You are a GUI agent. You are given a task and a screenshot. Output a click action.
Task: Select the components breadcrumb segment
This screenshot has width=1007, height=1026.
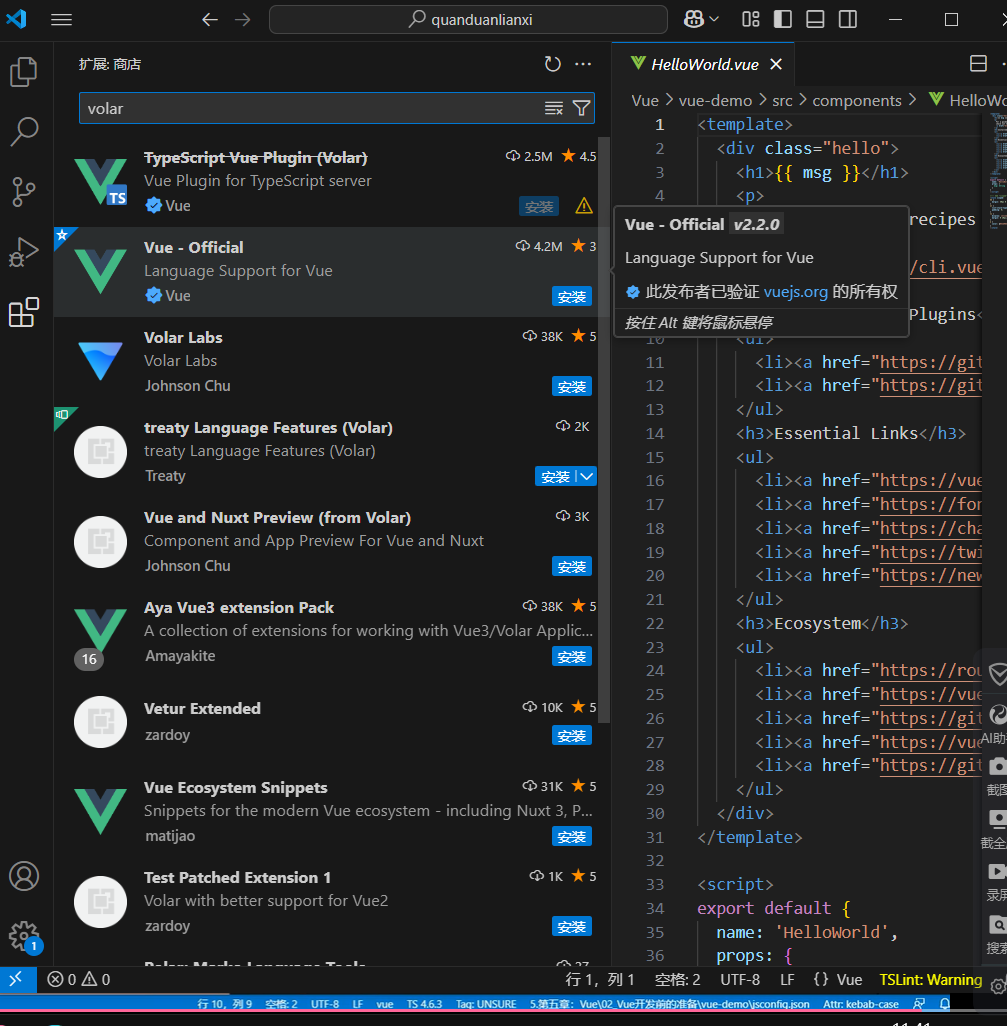857,100
